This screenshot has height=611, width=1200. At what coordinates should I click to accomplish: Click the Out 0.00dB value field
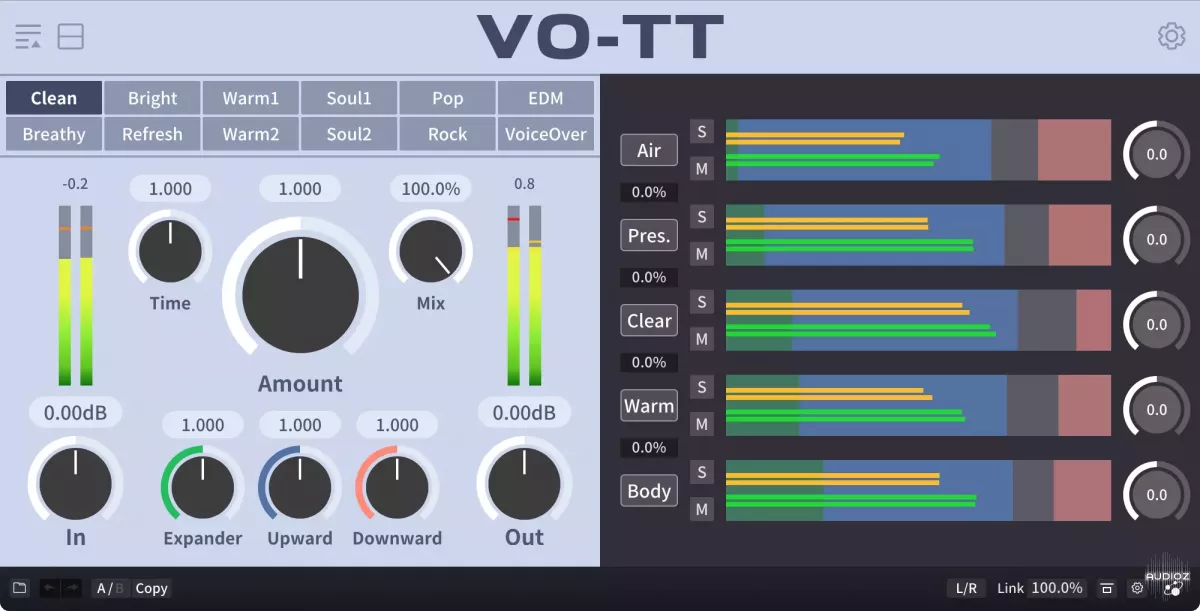(x=524, y=412)
